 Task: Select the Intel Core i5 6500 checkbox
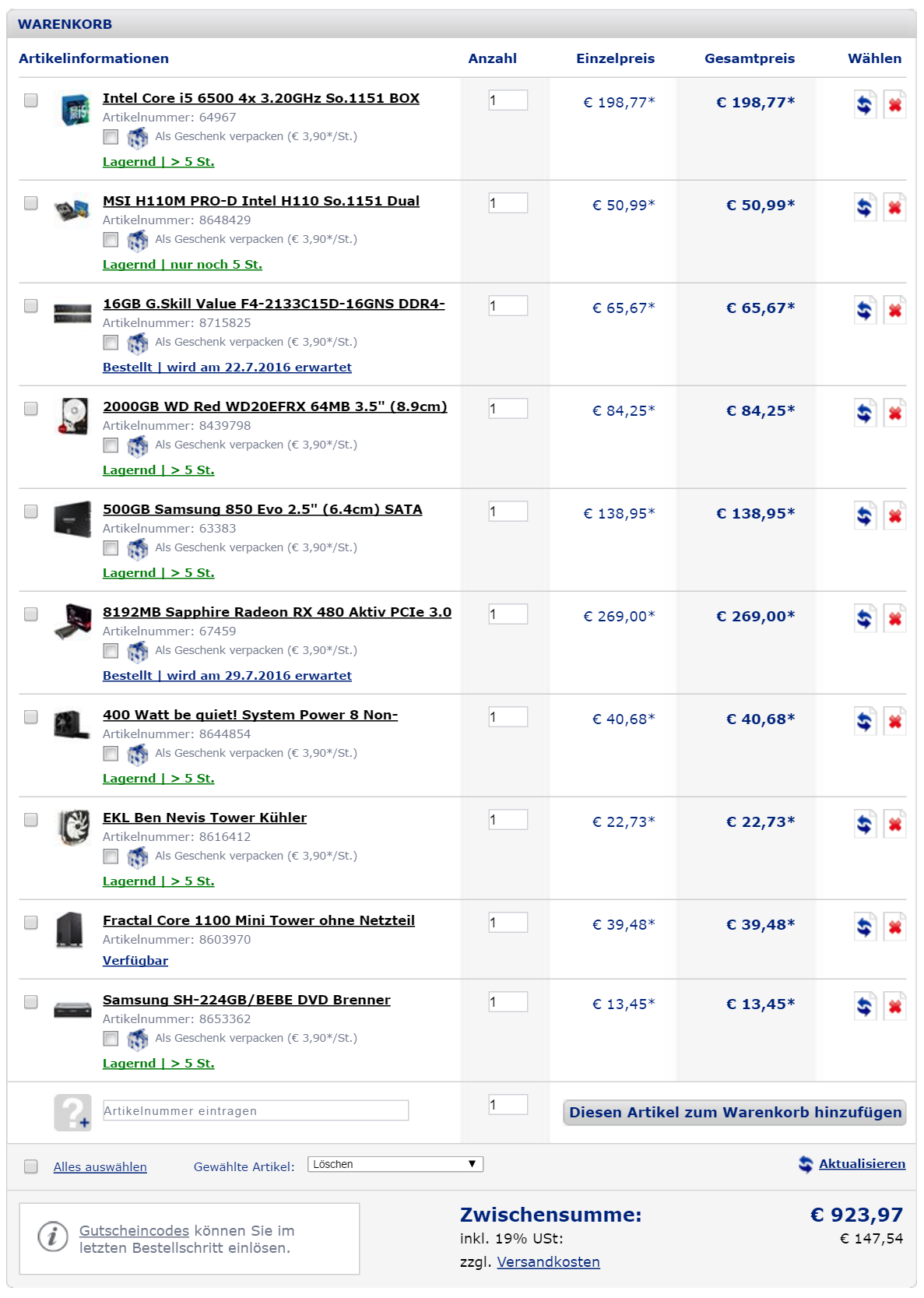(31, 100)
